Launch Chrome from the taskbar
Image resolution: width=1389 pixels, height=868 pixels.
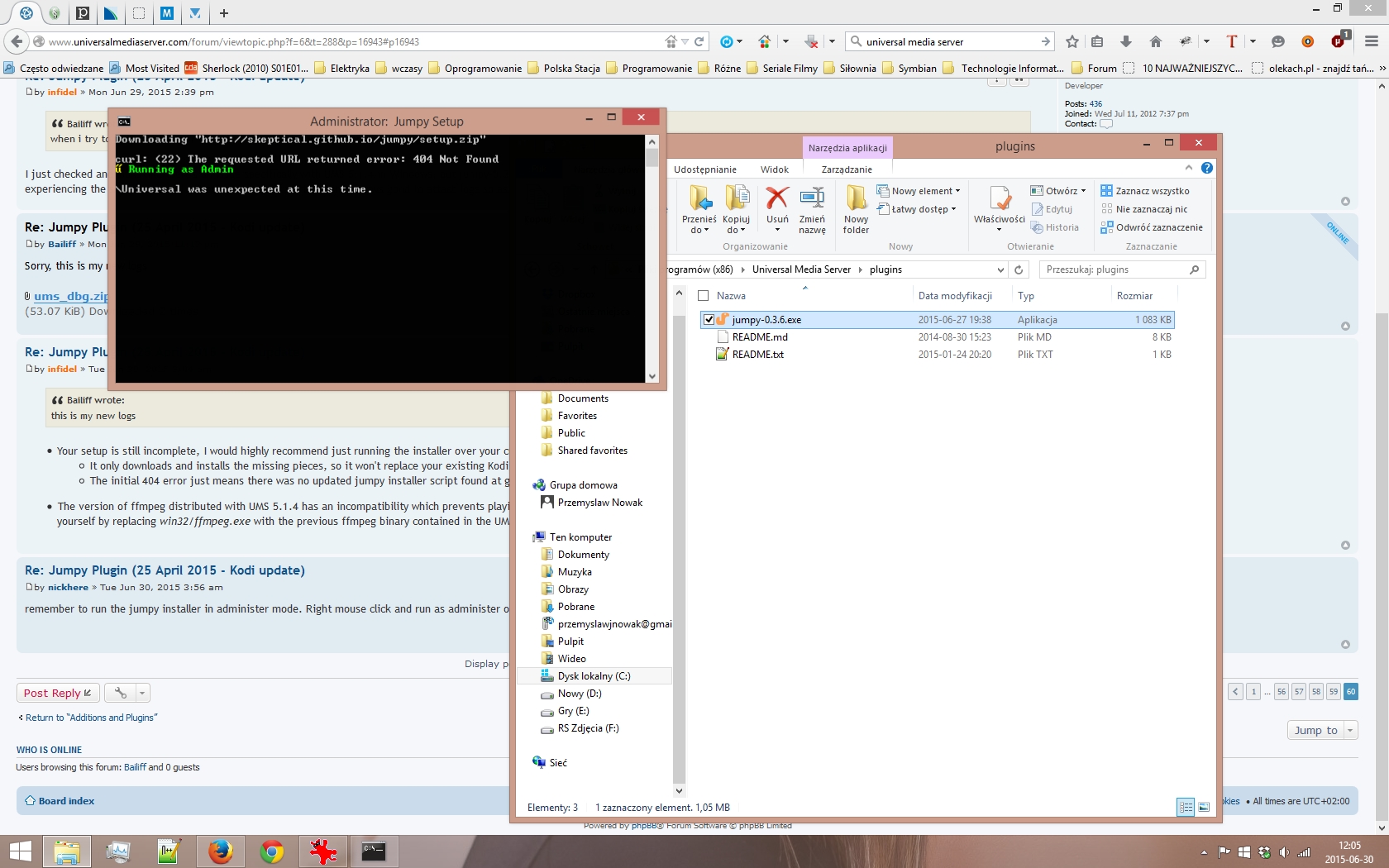tap(271, 851)
